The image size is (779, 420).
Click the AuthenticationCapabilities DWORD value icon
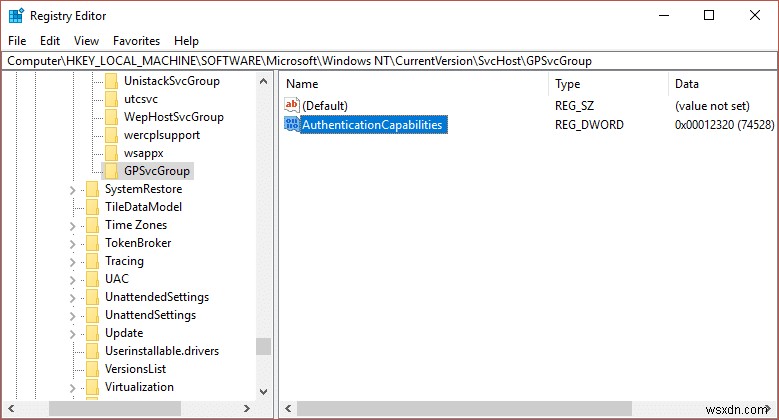coord(292,124)
